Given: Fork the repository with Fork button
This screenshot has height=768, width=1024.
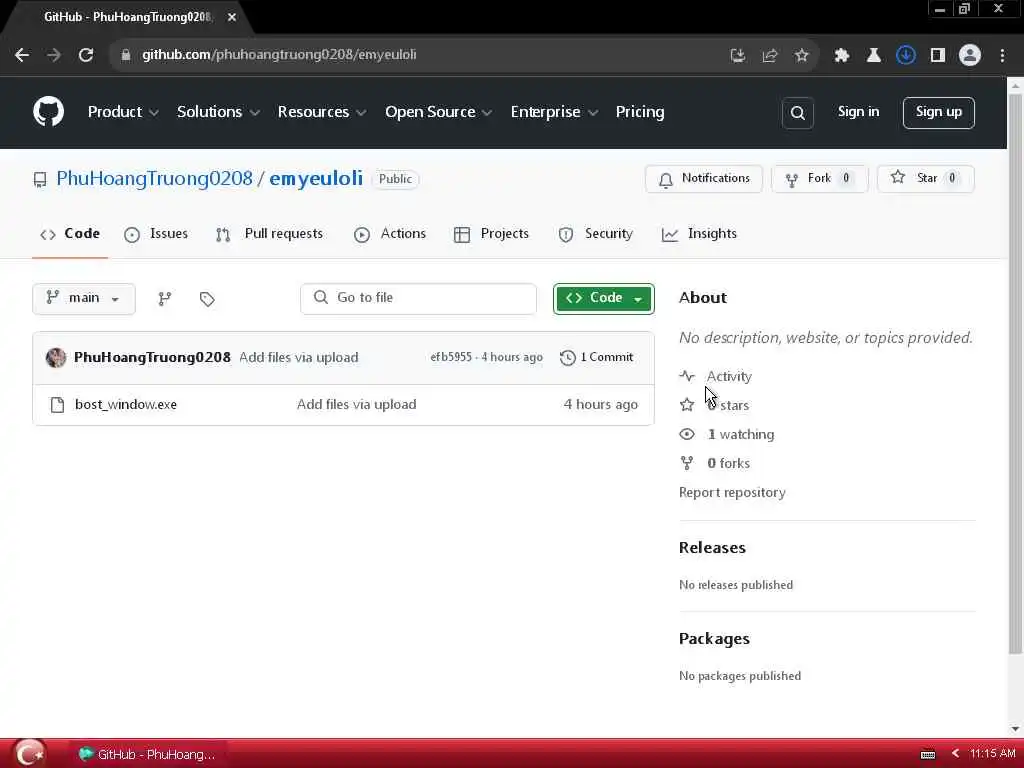Looking at the screenshot, I should coord(820,179).
